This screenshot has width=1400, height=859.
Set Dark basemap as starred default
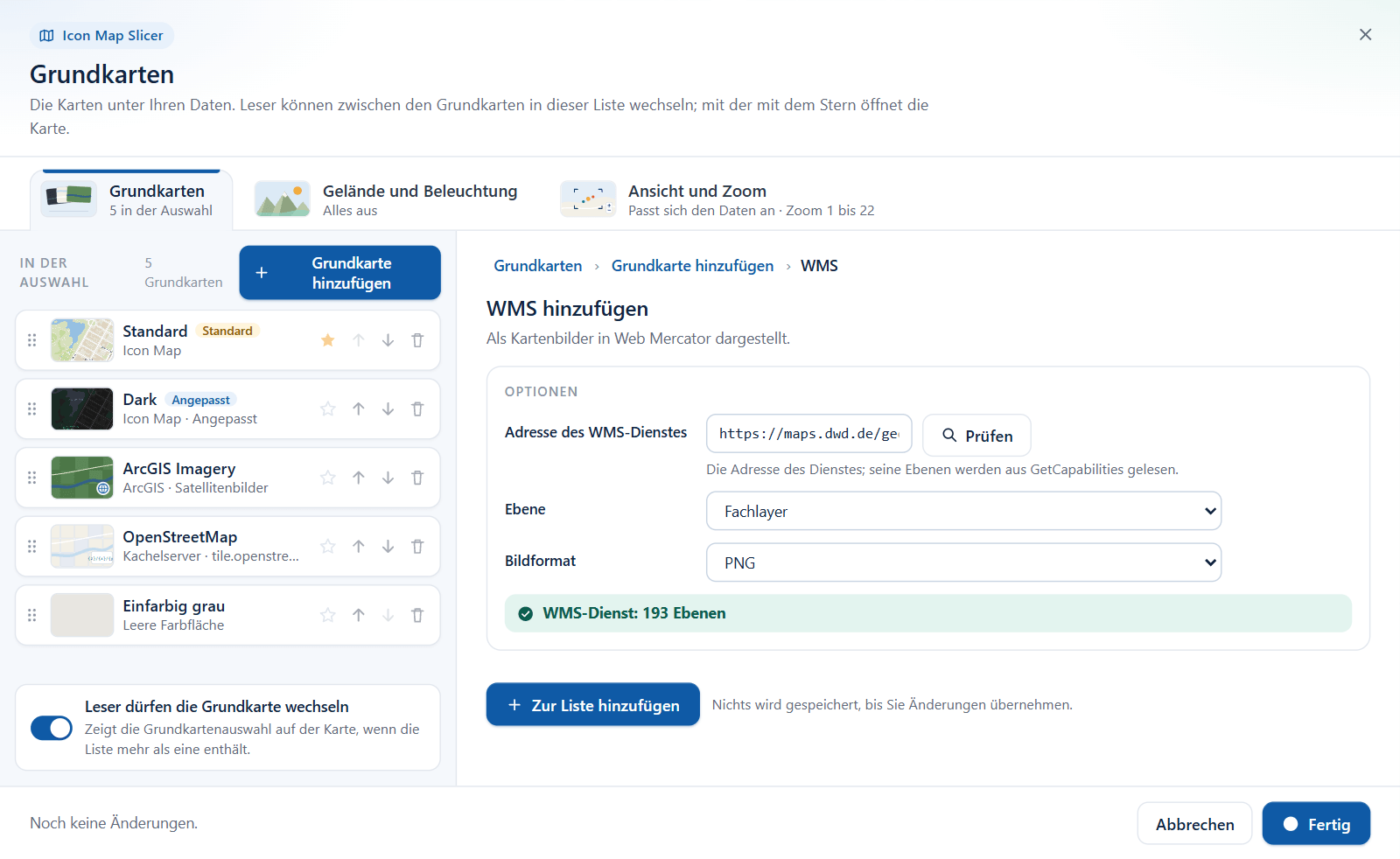point(328,409)
